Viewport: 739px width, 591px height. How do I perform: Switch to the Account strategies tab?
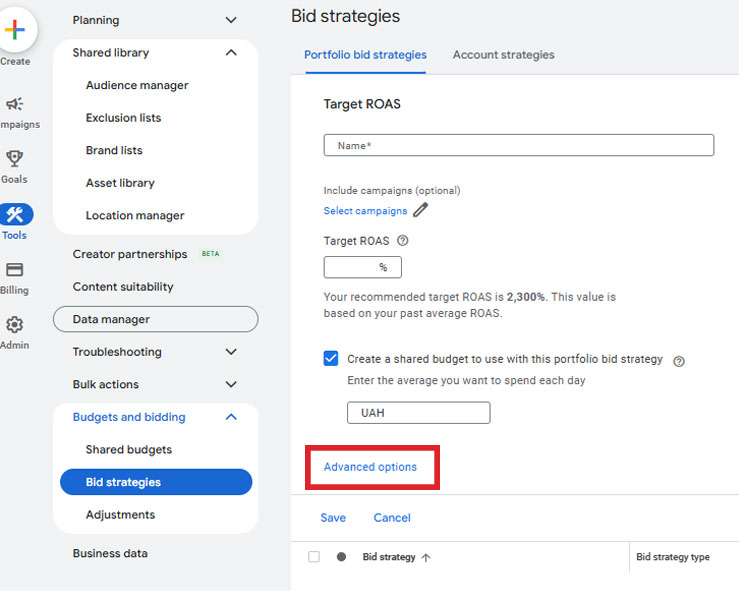(x=503, y=55)
